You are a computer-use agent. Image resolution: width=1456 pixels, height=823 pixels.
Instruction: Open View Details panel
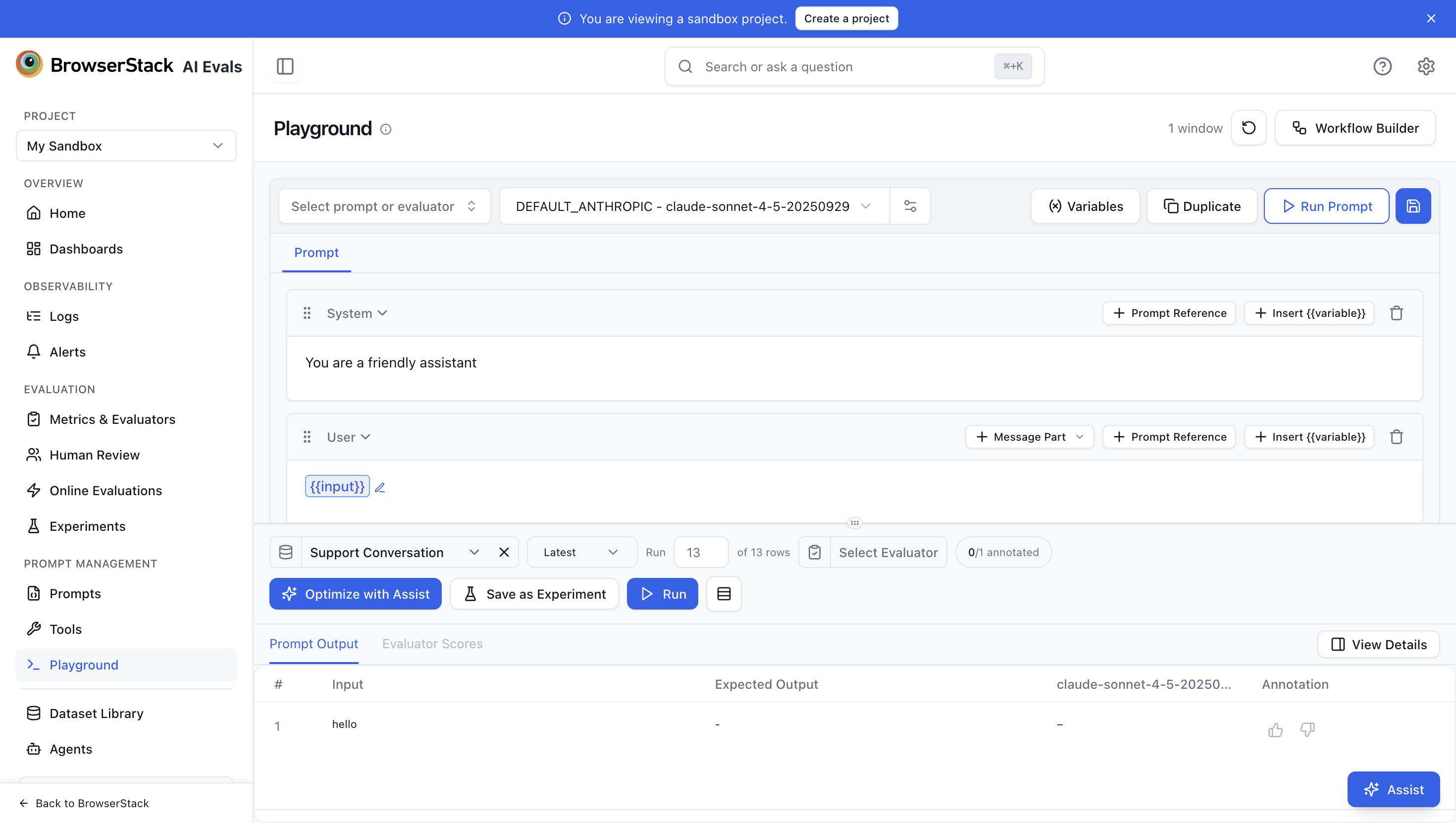[1378, 644]
